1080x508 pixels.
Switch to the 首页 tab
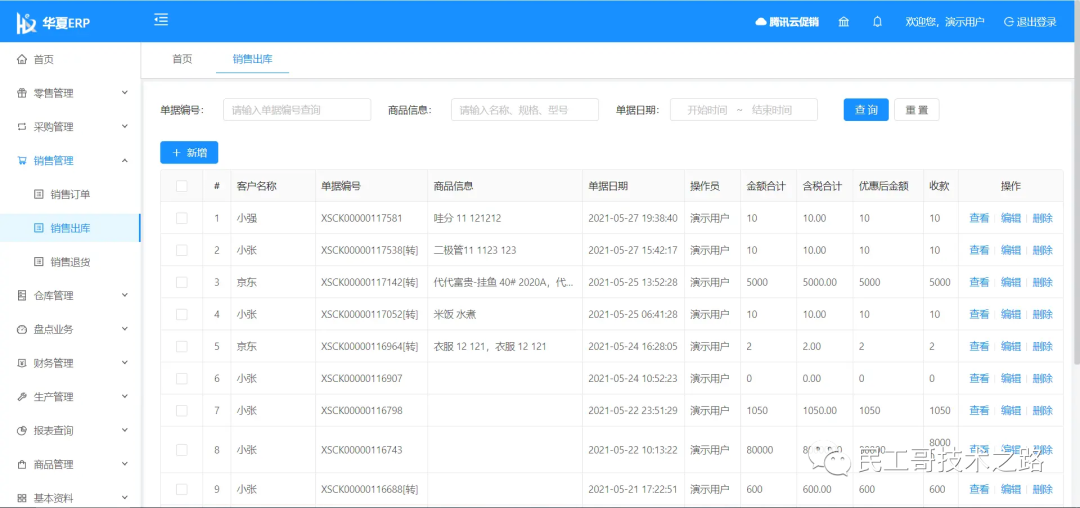click(182, 59)
